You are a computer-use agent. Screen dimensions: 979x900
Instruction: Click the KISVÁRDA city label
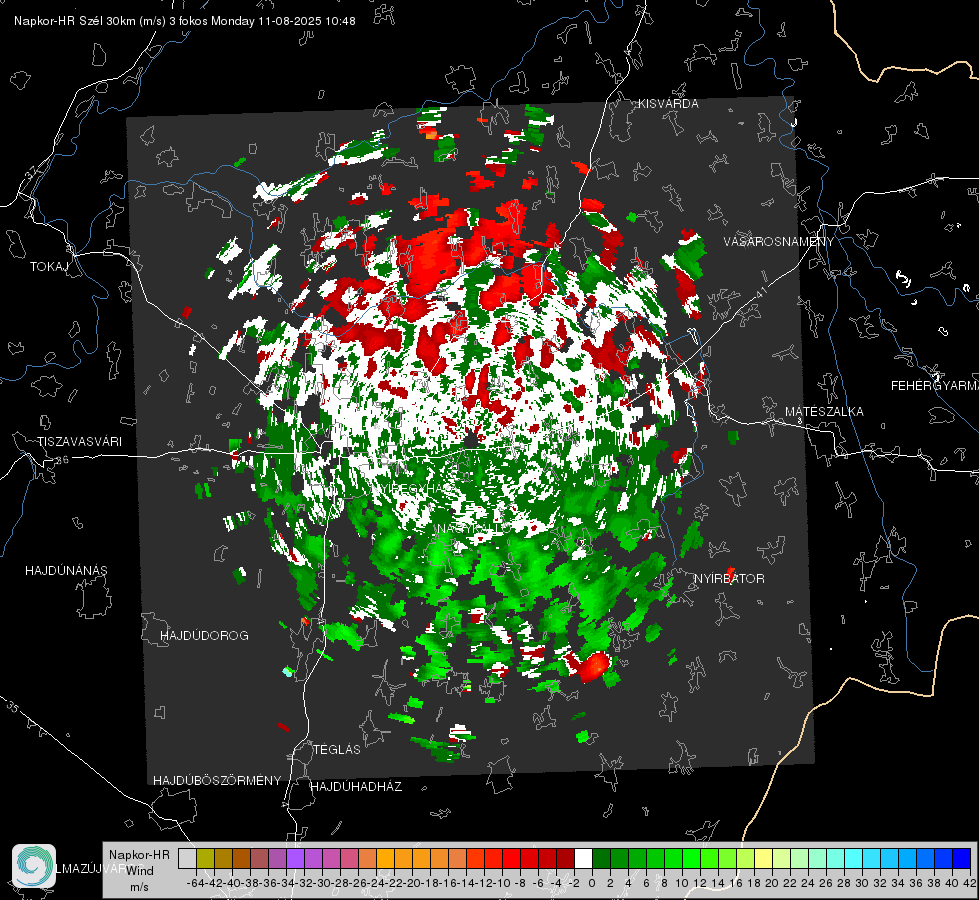coord(668,104)
